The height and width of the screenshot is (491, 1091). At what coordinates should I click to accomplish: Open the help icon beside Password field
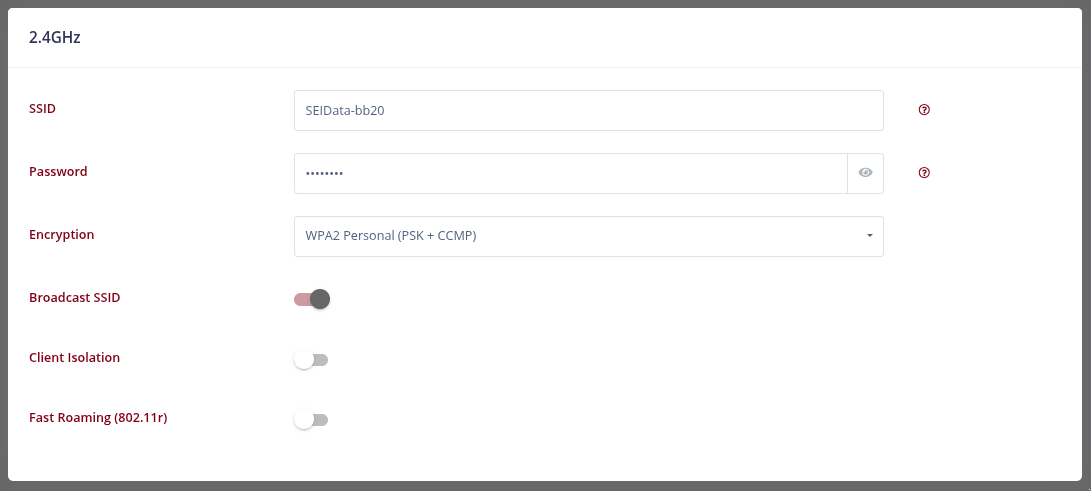(924, 173)
